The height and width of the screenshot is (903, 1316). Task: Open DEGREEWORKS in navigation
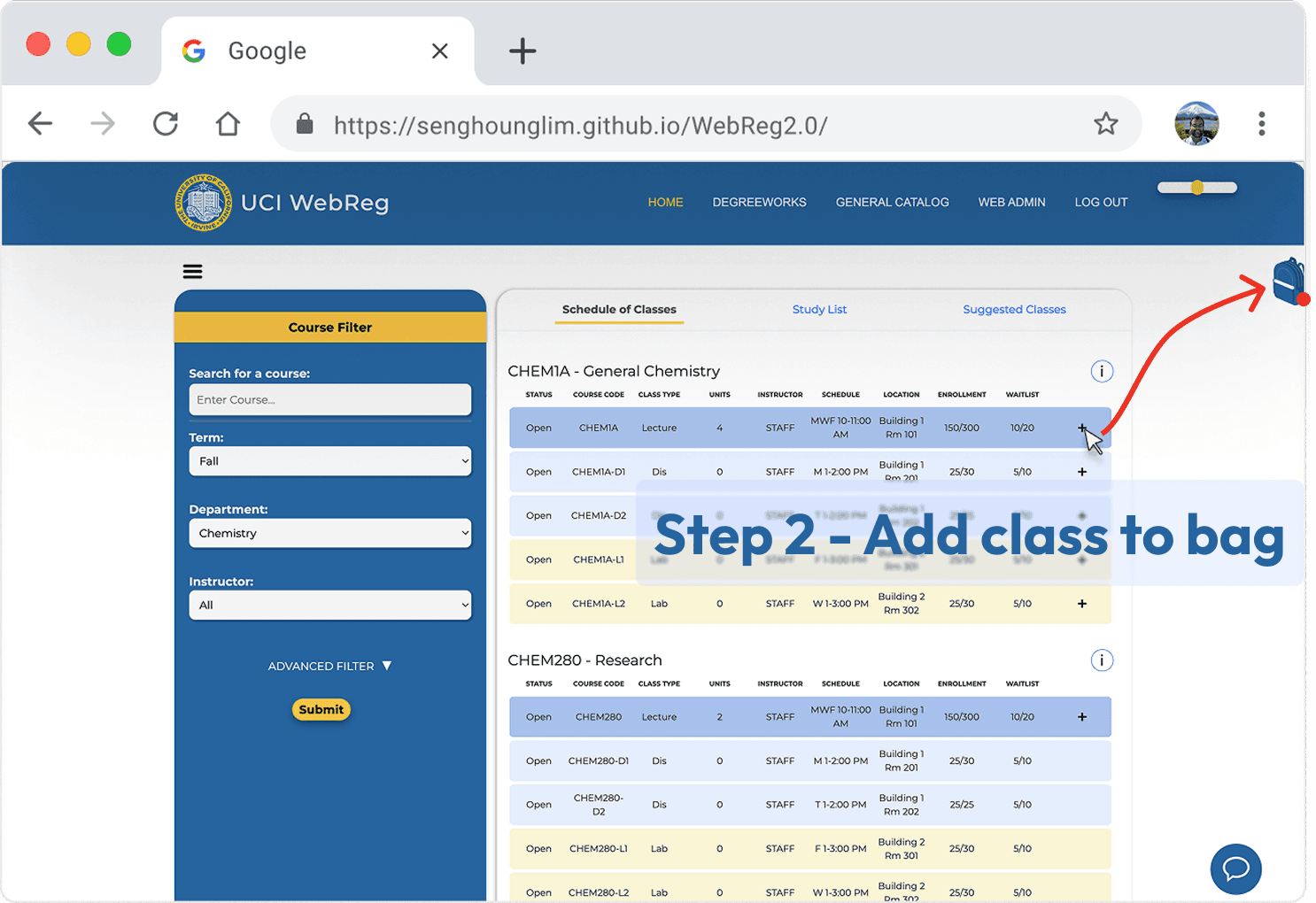(759, 202)
